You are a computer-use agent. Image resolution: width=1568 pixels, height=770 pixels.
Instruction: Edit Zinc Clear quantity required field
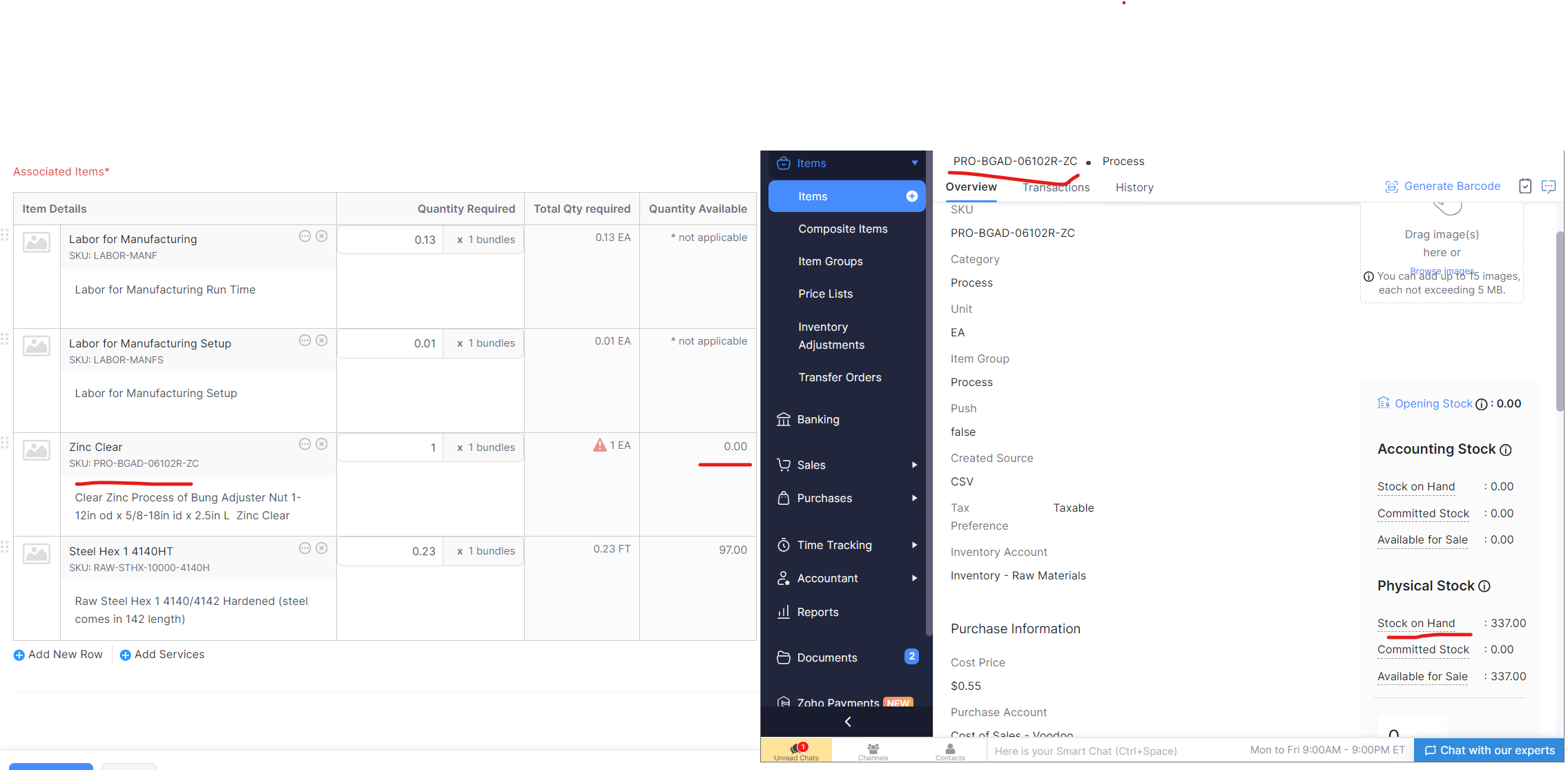pos(391,447)
